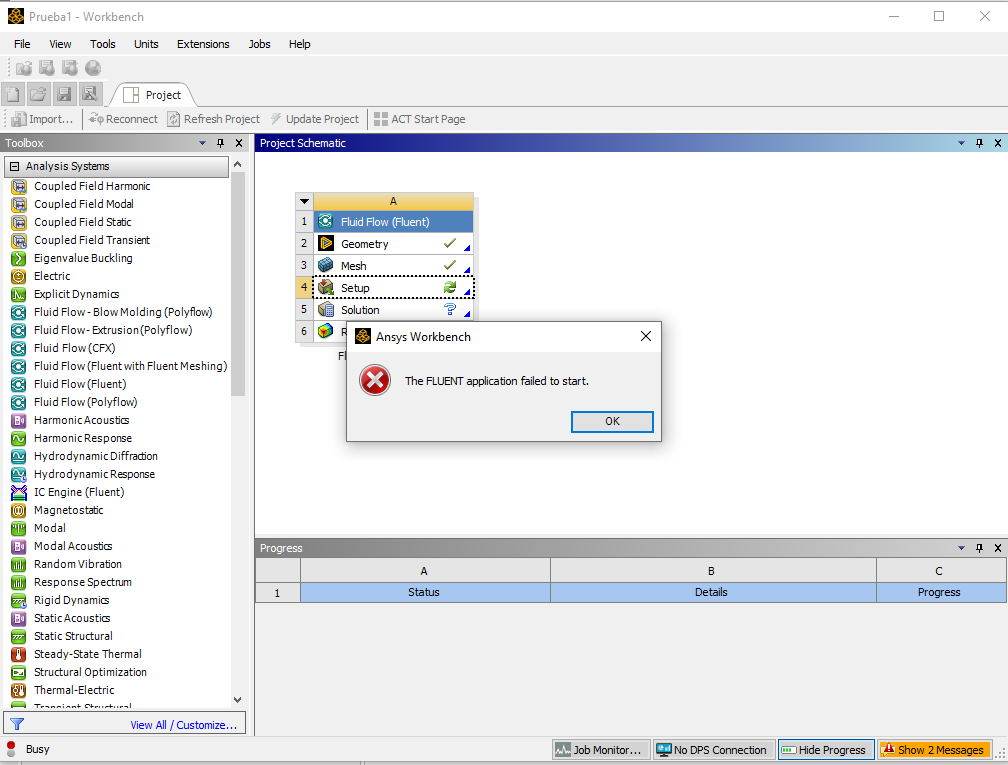
Task: Click the Explicit Dynamics system icon
Action: [19, 294]
